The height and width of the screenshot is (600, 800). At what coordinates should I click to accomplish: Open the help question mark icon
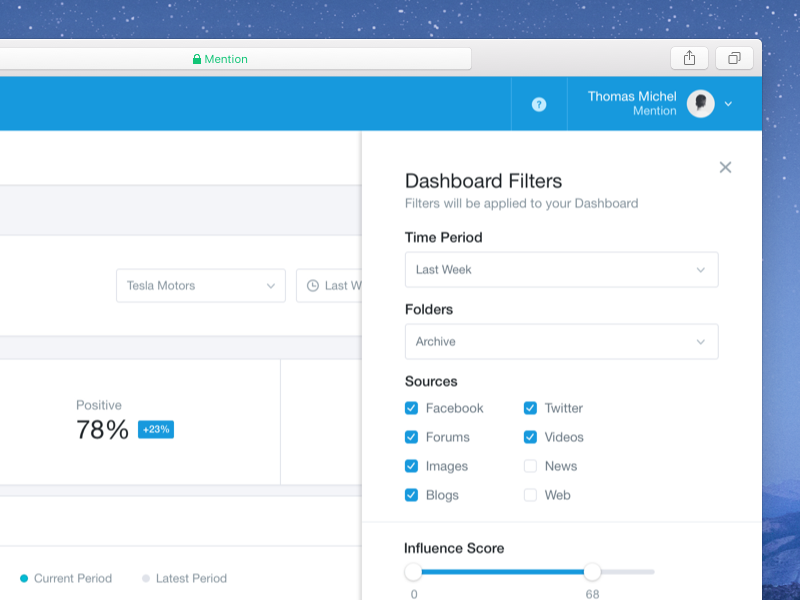tap(540, 104)
